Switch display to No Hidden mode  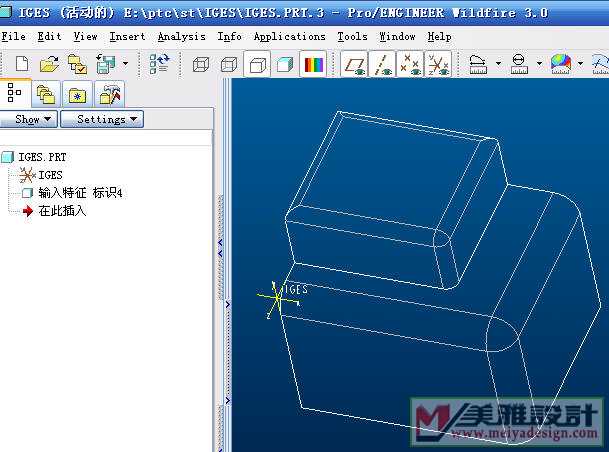click(258, 64)
